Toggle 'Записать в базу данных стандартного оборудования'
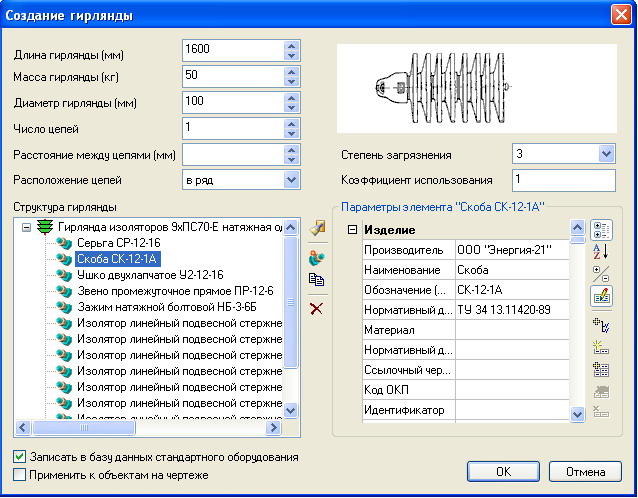This screenshot has height=498, width=638. (x=21, y=457)
